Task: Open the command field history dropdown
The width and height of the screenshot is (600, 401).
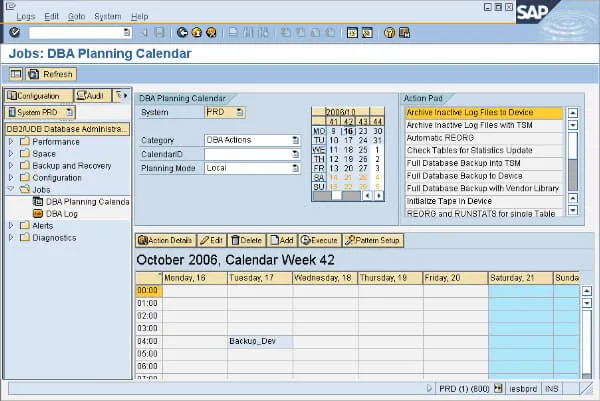Action: click(127, 33)
